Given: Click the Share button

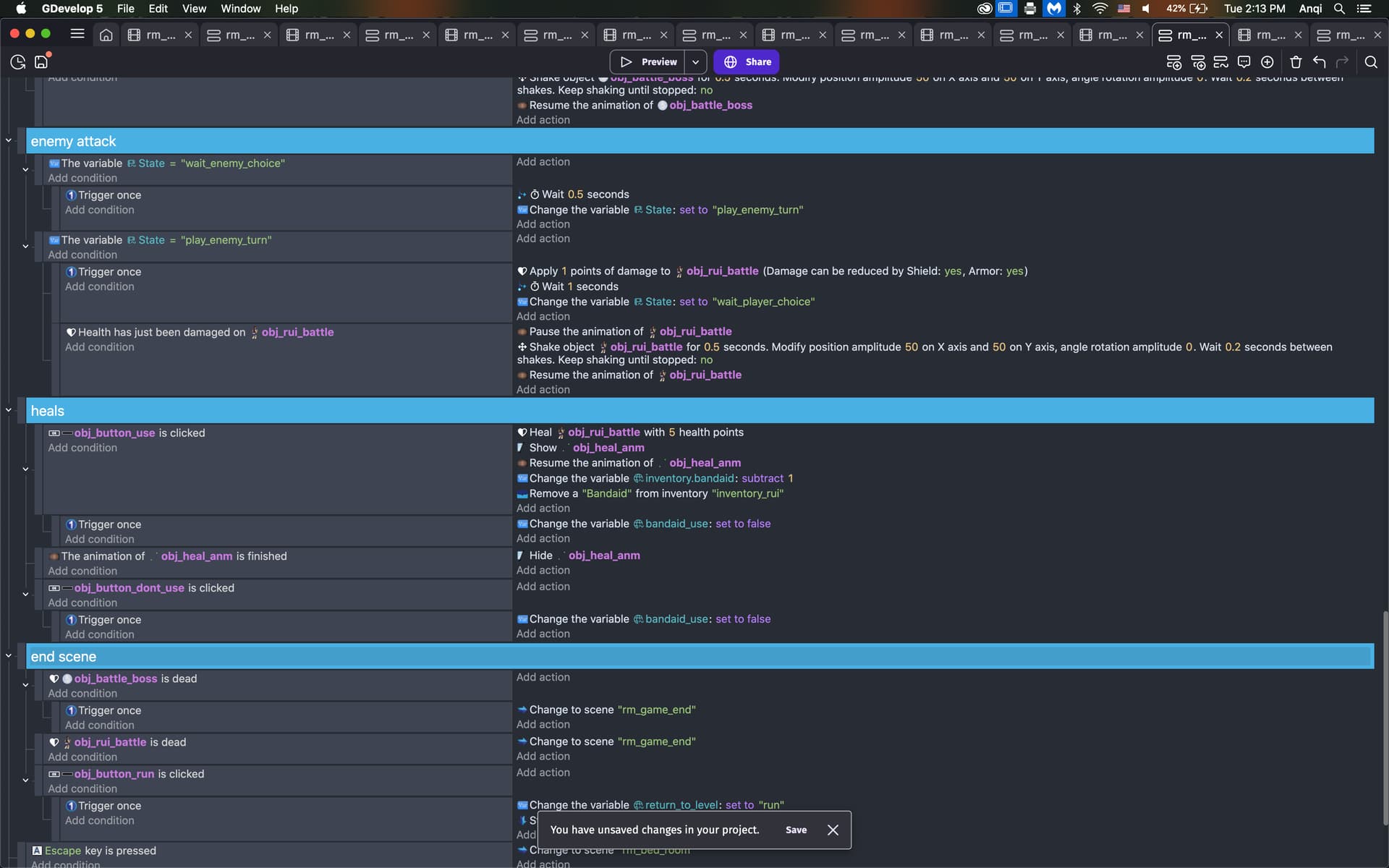Looking at the screenshot, I should (747, 62).
